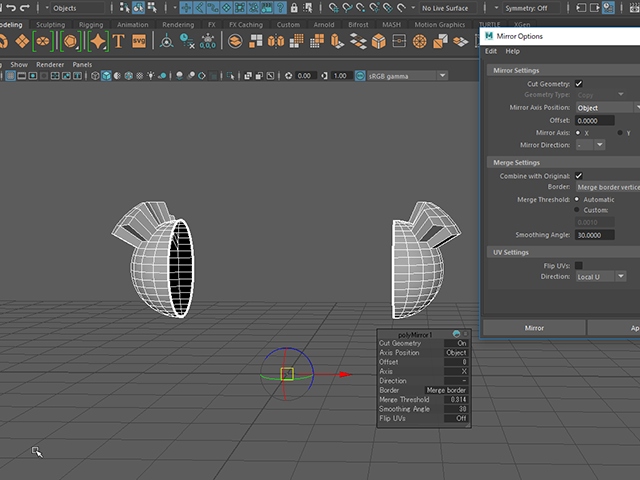Click the polyMirror1 in-view editor round icon
Image resolution: width=640 pixels, height=480 pixels.
(456, 334)
